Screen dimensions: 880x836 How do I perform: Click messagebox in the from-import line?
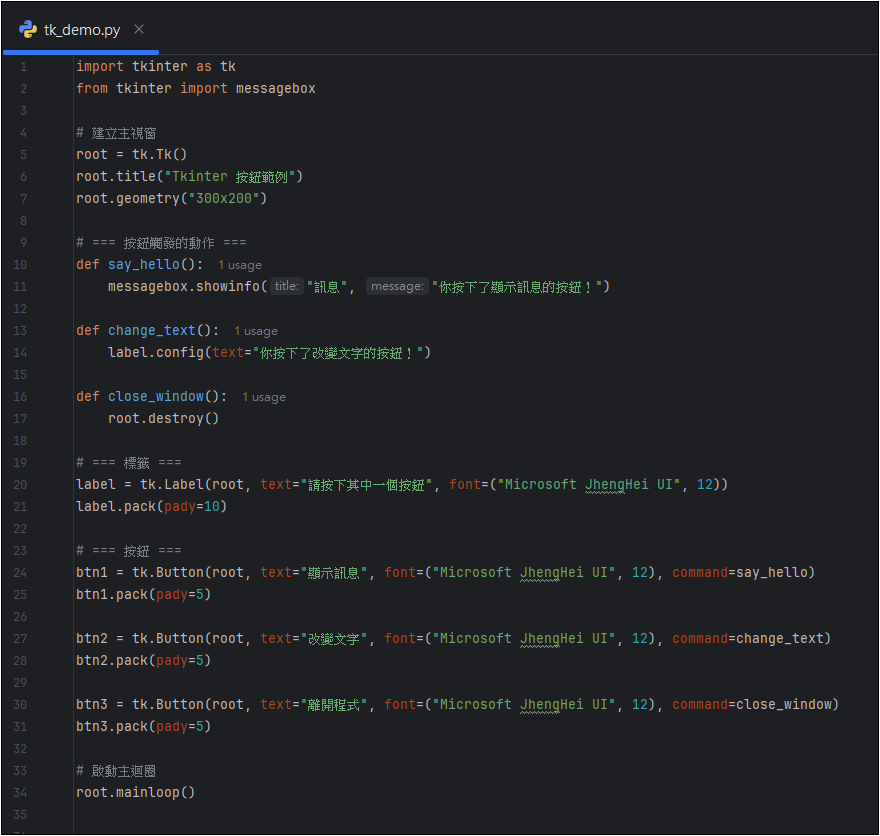(x=275, y=89)
